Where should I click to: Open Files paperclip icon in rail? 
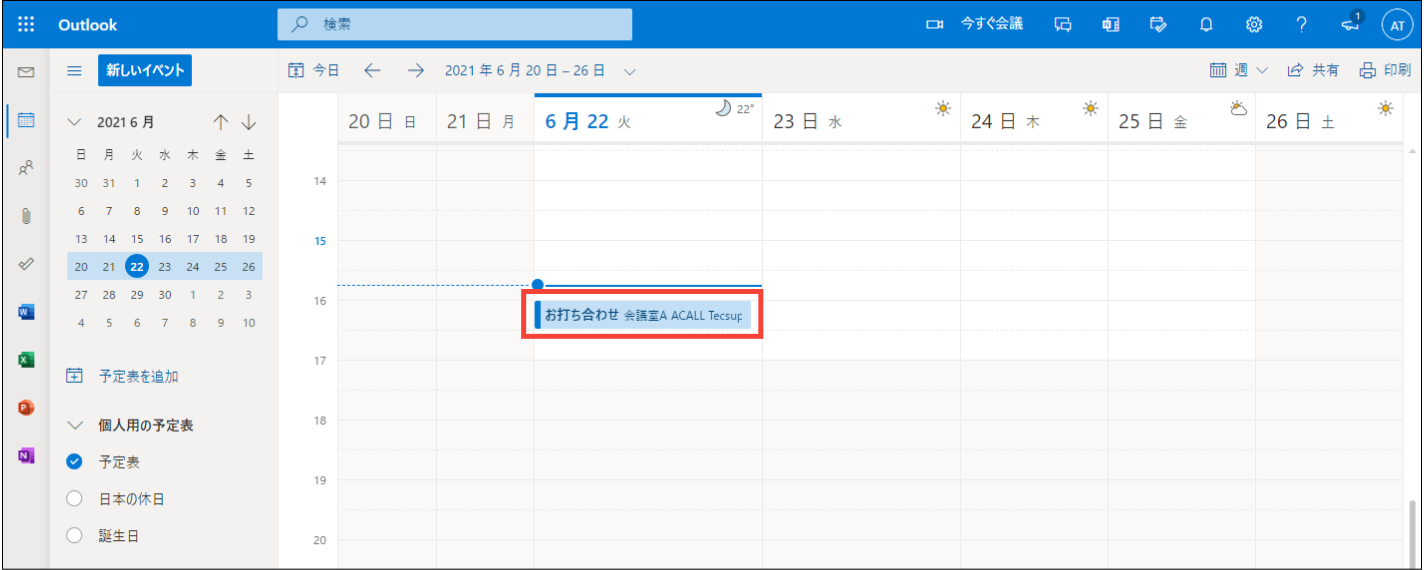click(26, 216)
